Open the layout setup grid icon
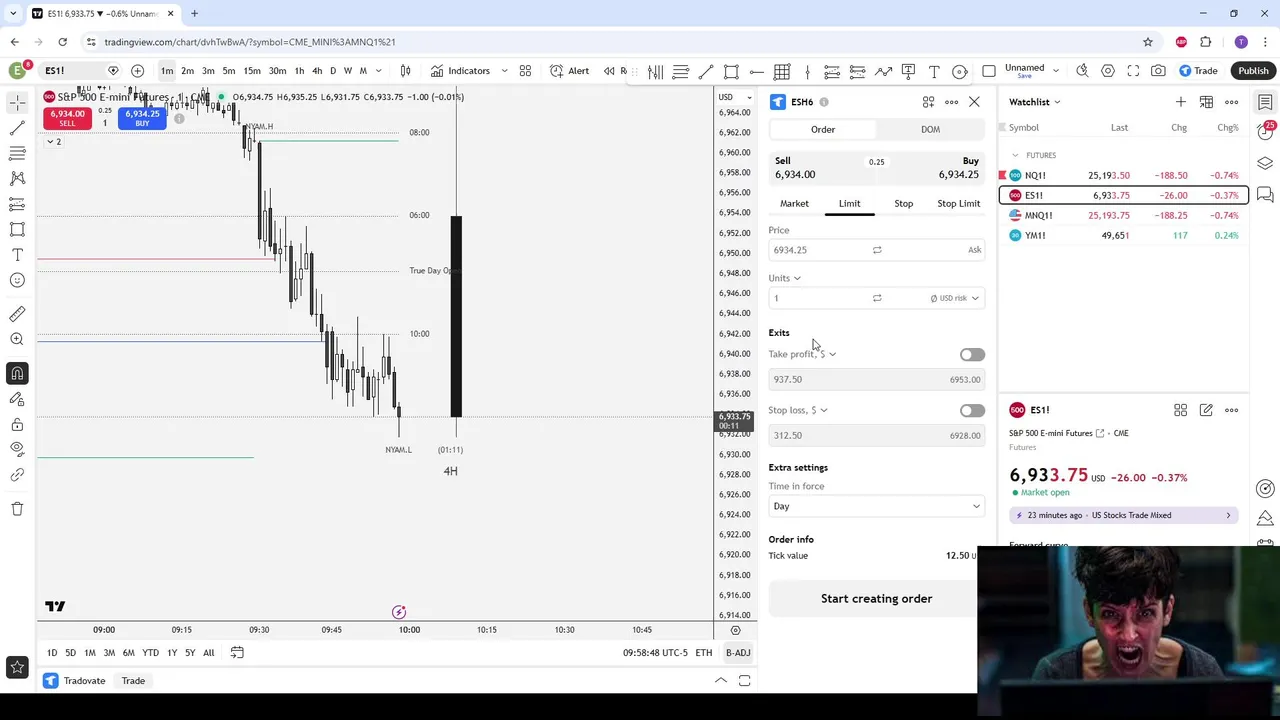 [525, 71]
